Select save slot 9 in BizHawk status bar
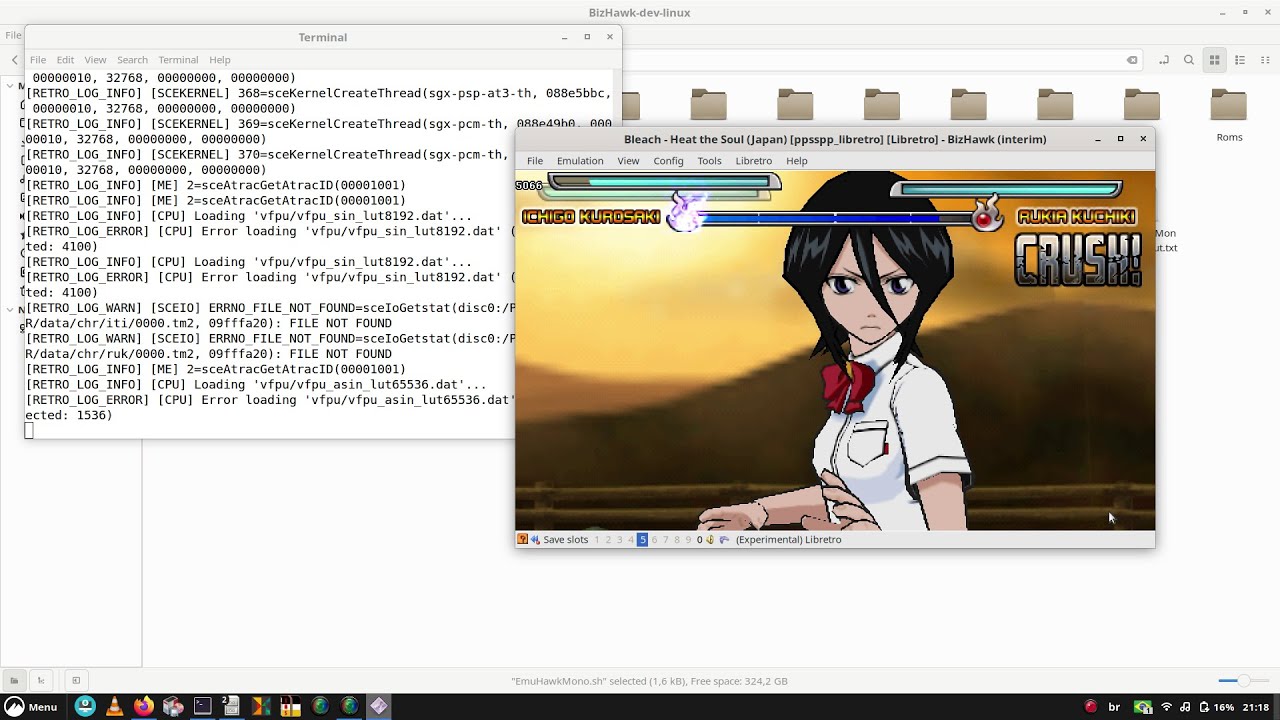1280x720 pixels. tap(688, 540)
